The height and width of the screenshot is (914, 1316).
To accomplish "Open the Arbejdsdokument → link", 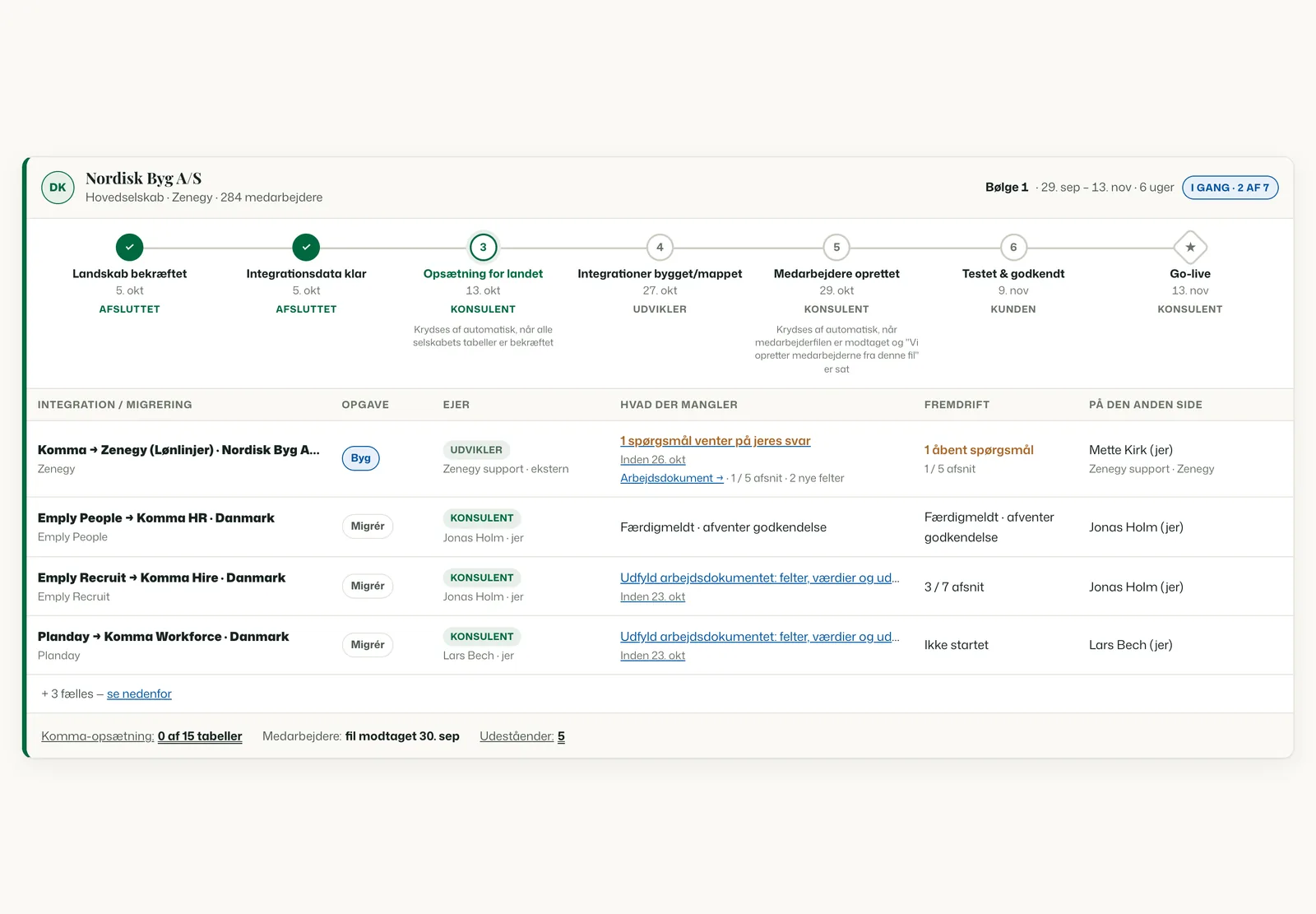I will pos(672,478).
